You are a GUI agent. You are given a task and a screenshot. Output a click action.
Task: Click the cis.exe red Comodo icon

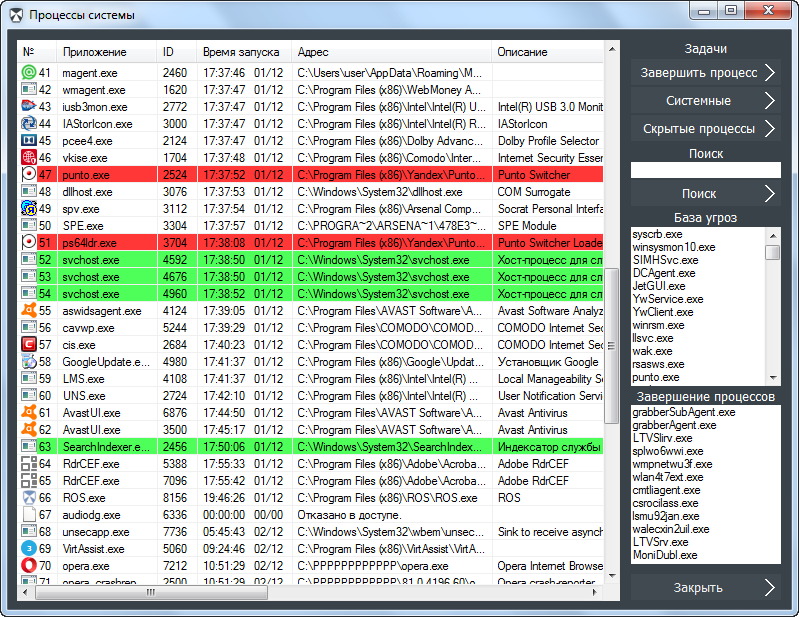pos(29,345)
